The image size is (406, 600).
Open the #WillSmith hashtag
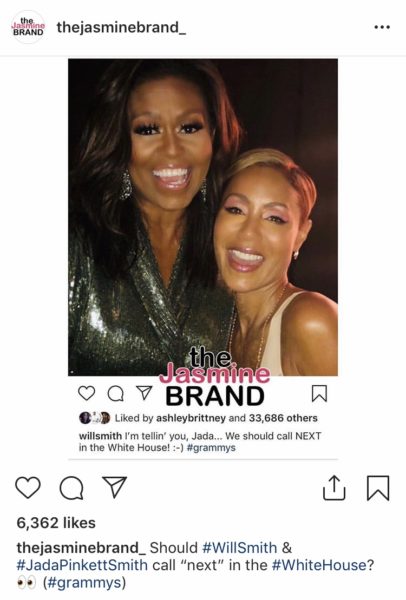click(x=239, y=548)
